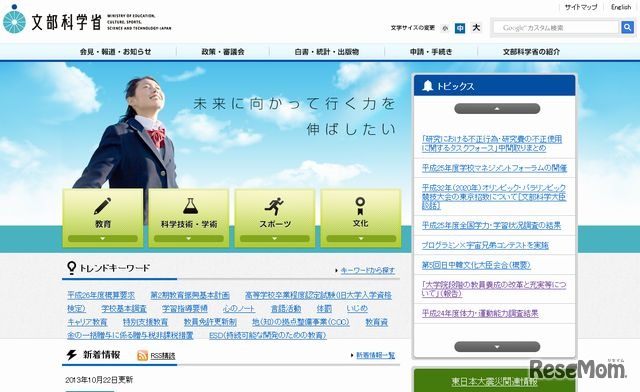This screenshot has height=392, width=640.
Task: Open topic 平成24年度体力・運動能力調査結果
Action: (x=480, y=313)
